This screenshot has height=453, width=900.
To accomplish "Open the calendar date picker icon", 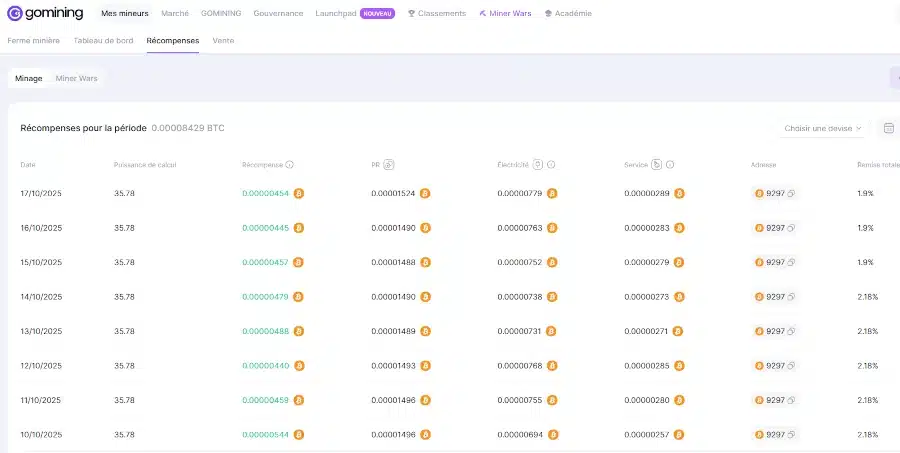I will (x=888, y=128).
